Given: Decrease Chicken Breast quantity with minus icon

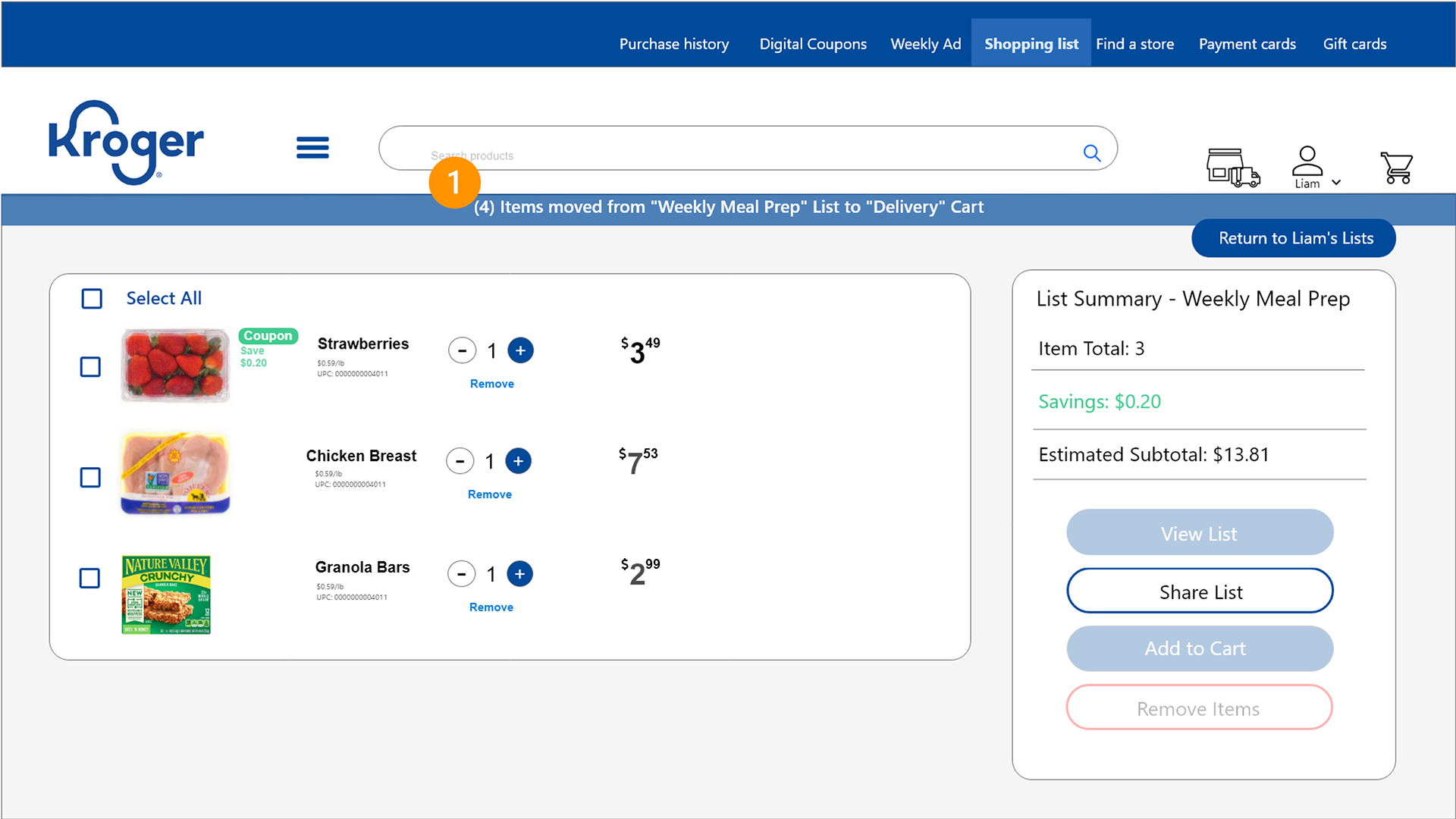Looking at the screenshot, I should [460, 461].
